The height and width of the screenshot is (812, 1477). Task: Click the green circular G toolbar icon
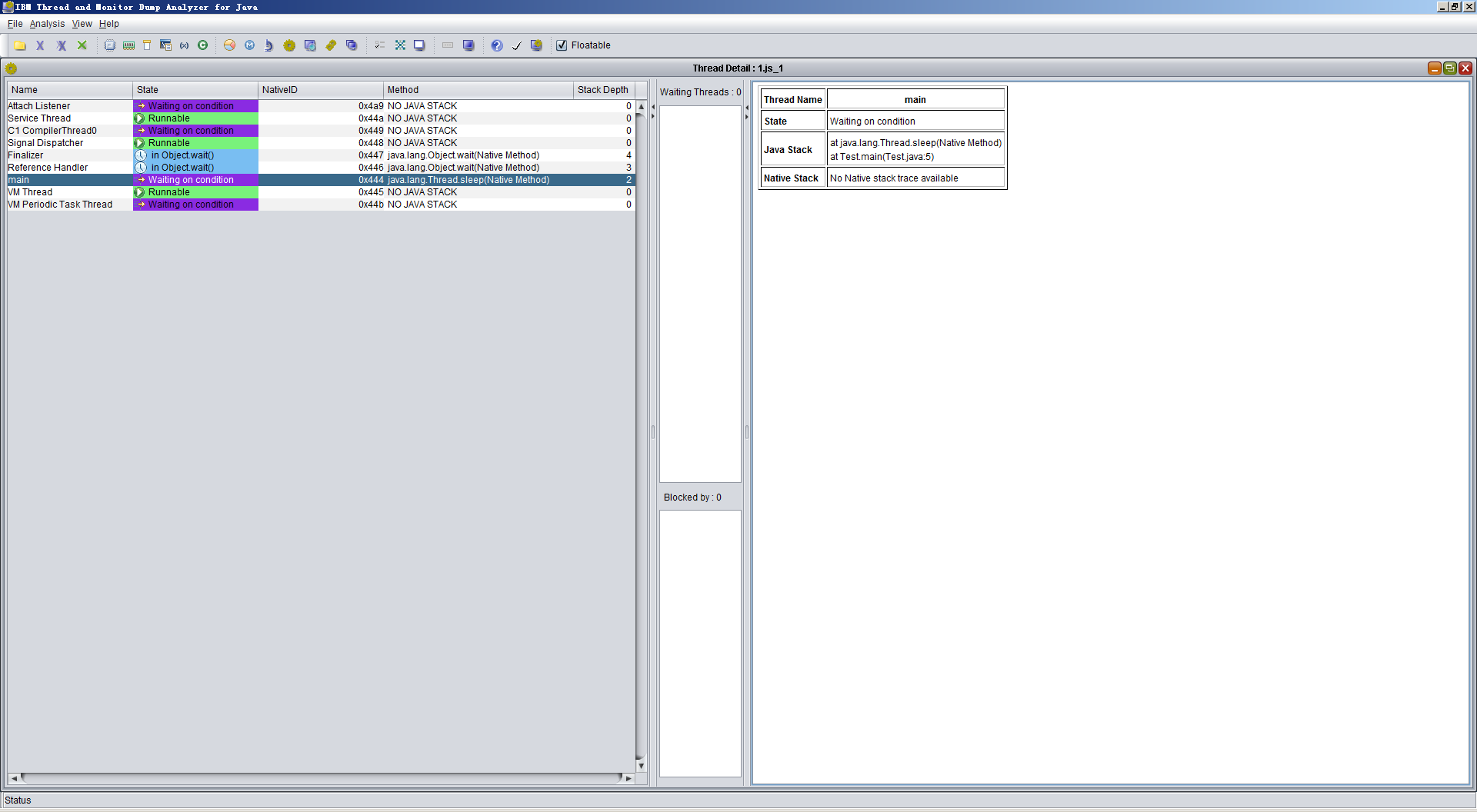(x=203, y=45)
